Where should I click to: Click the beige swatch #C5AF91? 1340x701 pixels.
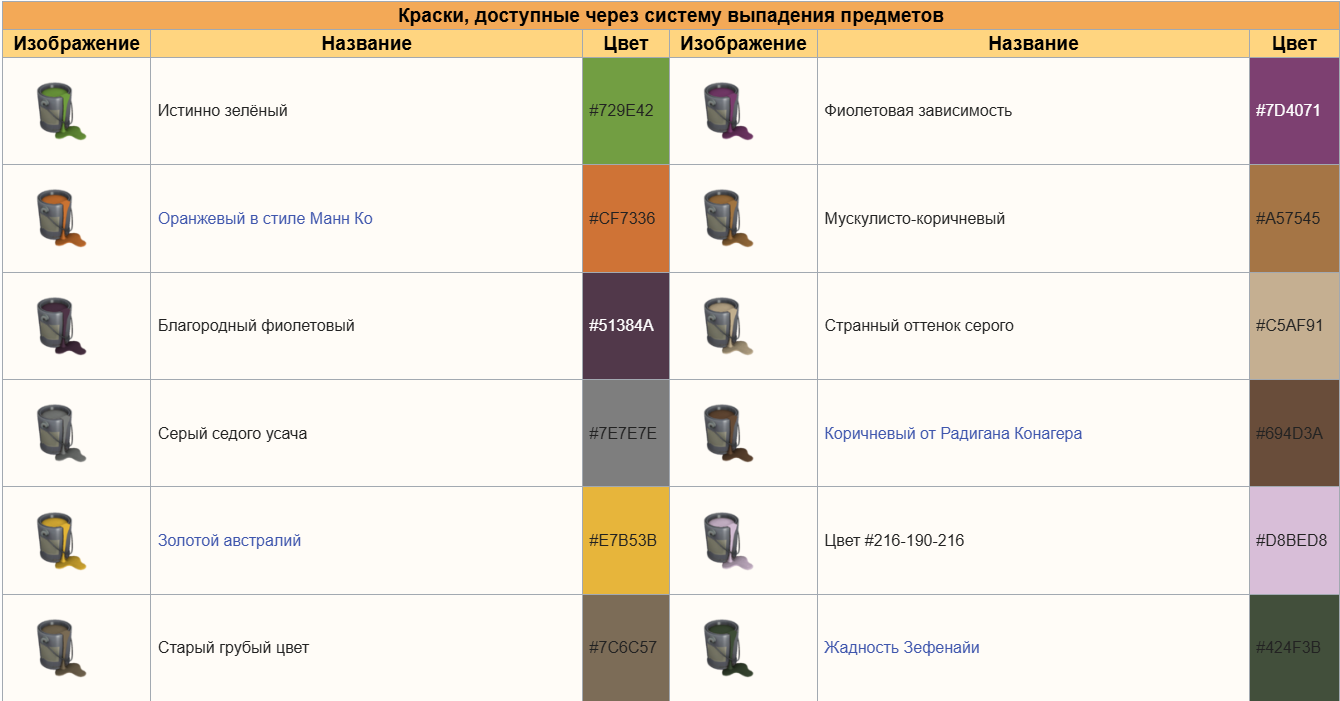pos(1294,326)
